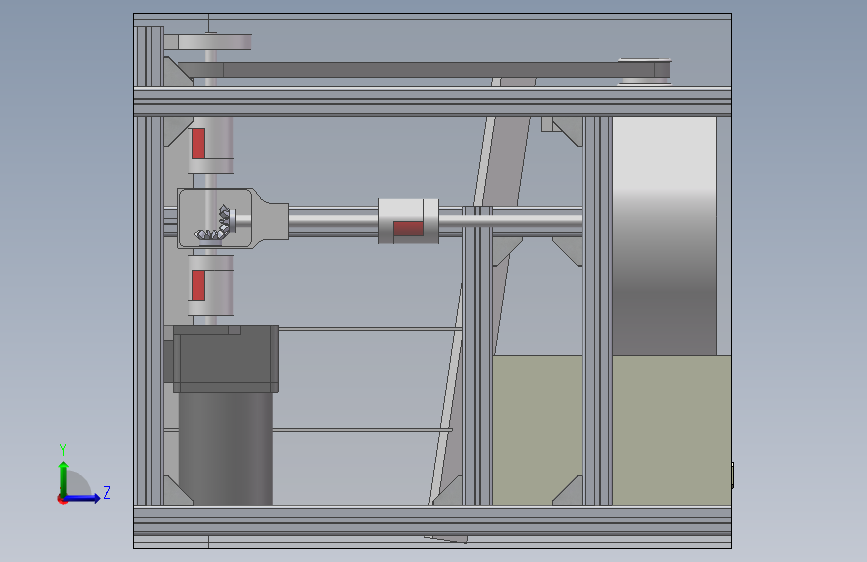
Task: Select the large shaded drum on right side
Action: click(664, 236)
